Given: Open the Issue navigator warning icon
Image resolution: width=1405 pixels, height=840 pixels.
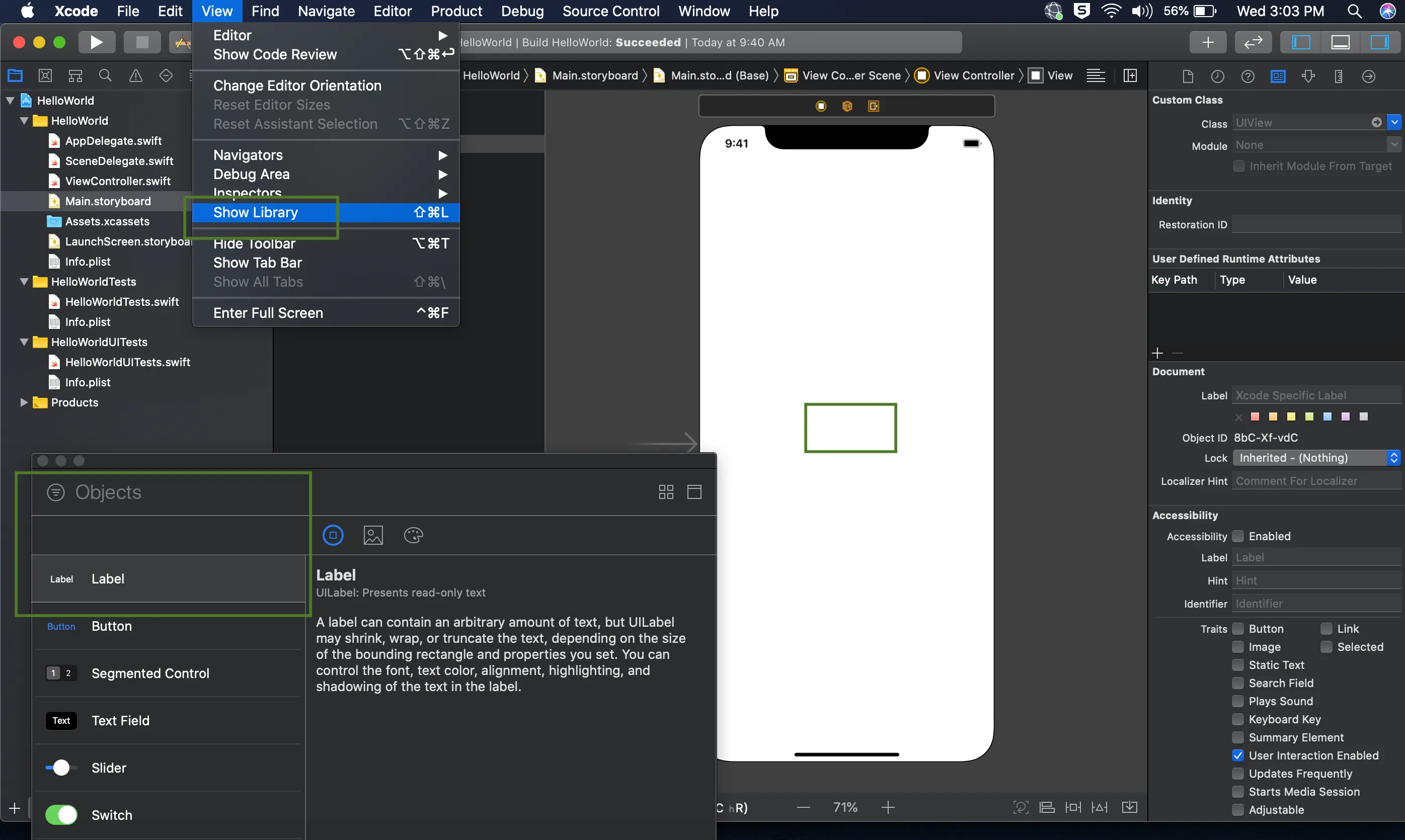Looking at the screenshot, I should click(x=136, y=76).
